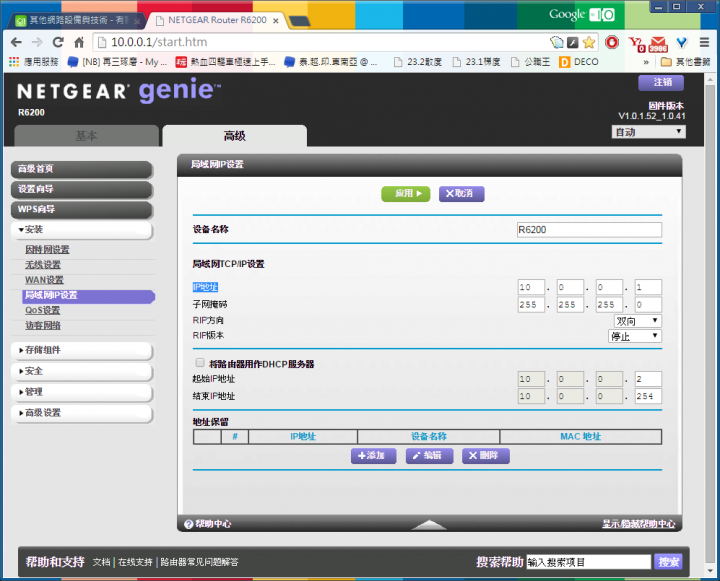Open the Documentation (文档) link

point(101,562)
